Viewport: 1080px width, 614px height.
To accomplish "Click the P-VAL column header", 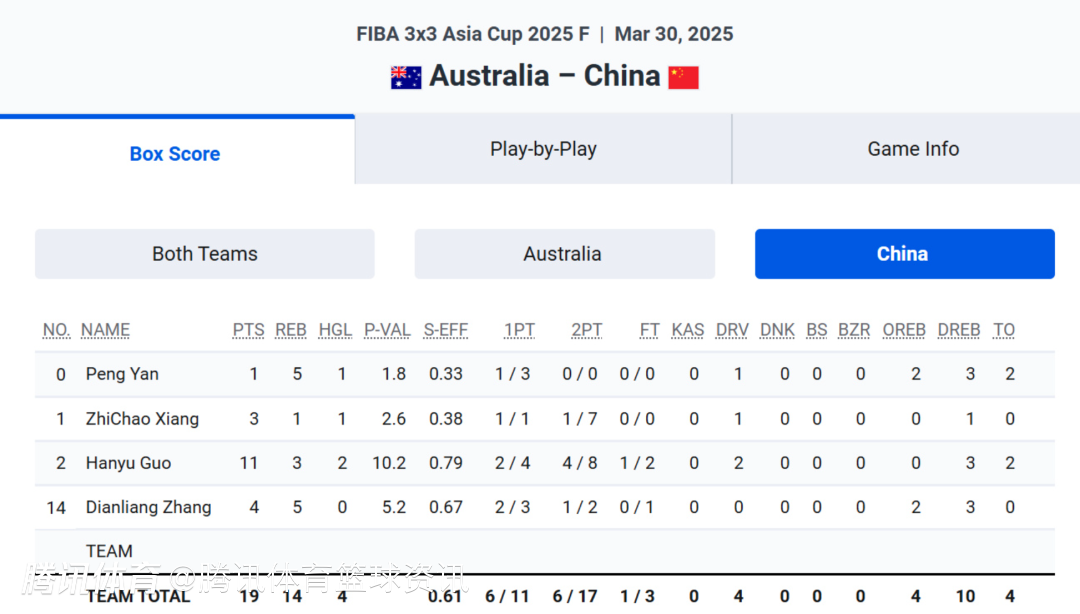I will (387, 330).
